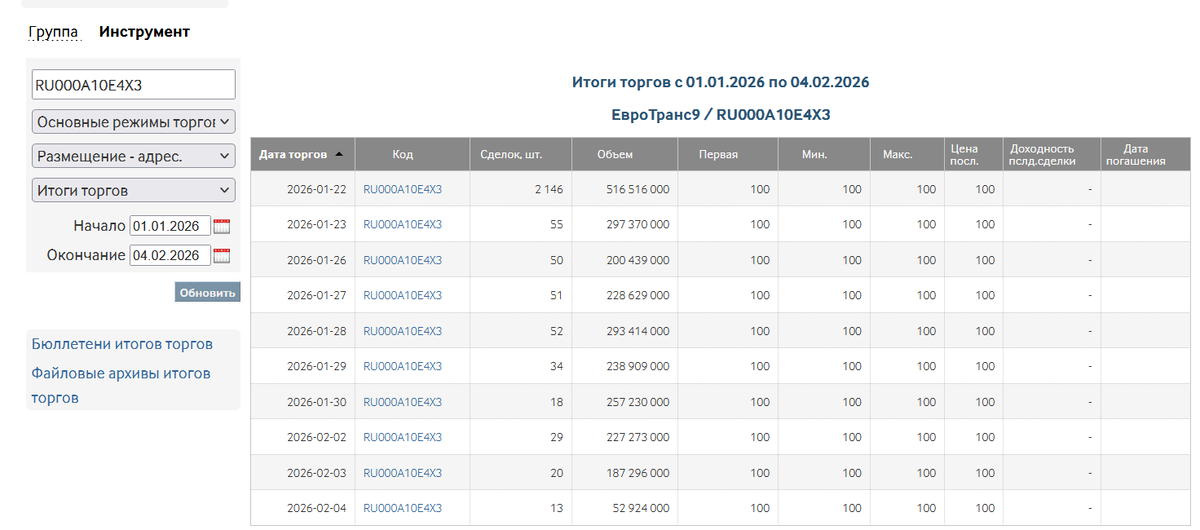Click the volume value 516 516 000

pyautogui.click(x=638, y=189)
